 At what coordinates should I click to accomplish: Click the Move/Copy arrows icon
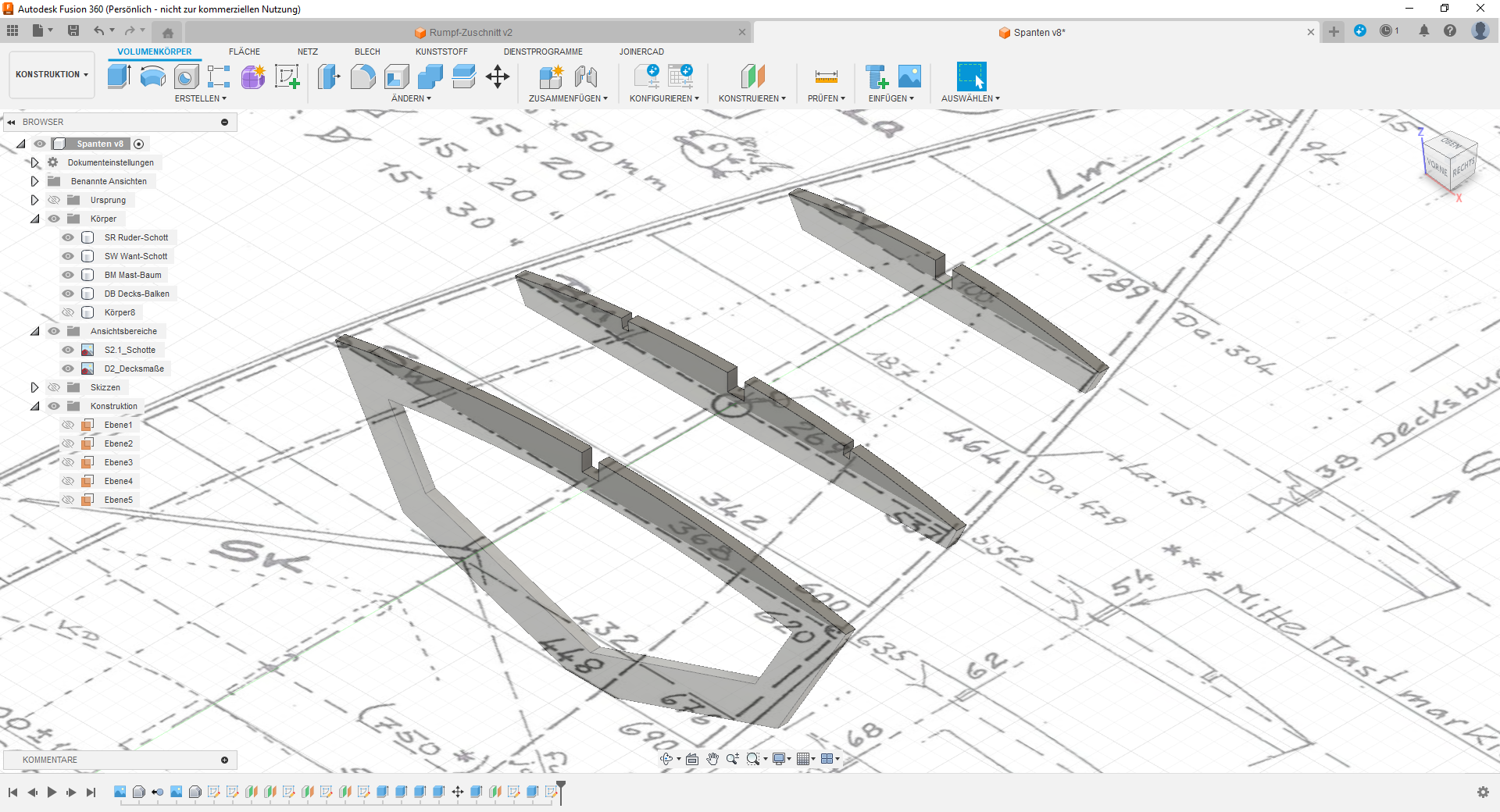click(x=497, y=77)
